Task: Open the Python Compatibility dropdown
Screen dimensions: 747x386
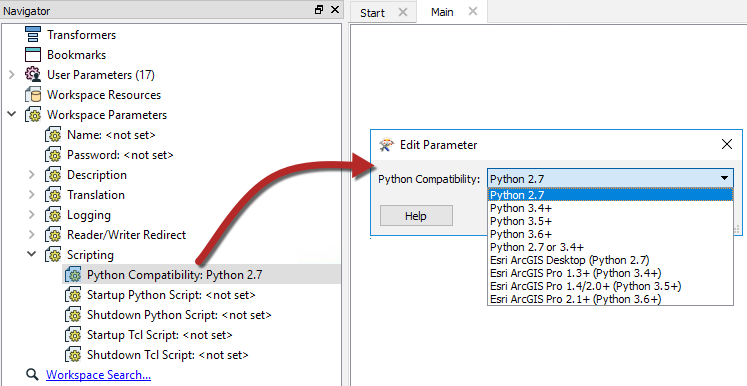Action: (610, 179)
